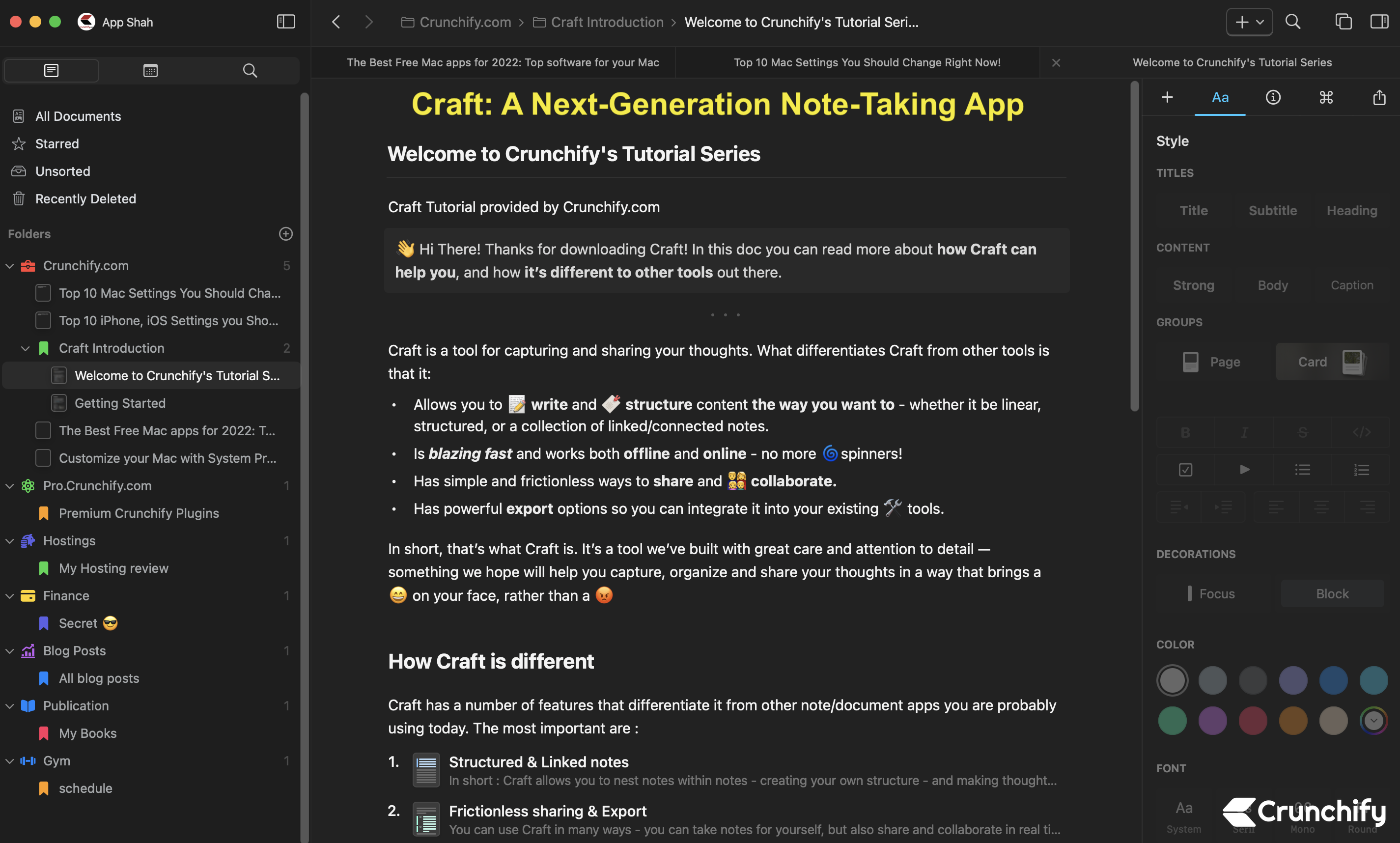Click the numbered list icon
The width and height of the screenshot is (1400, 843).
(x=1362, y=469)
